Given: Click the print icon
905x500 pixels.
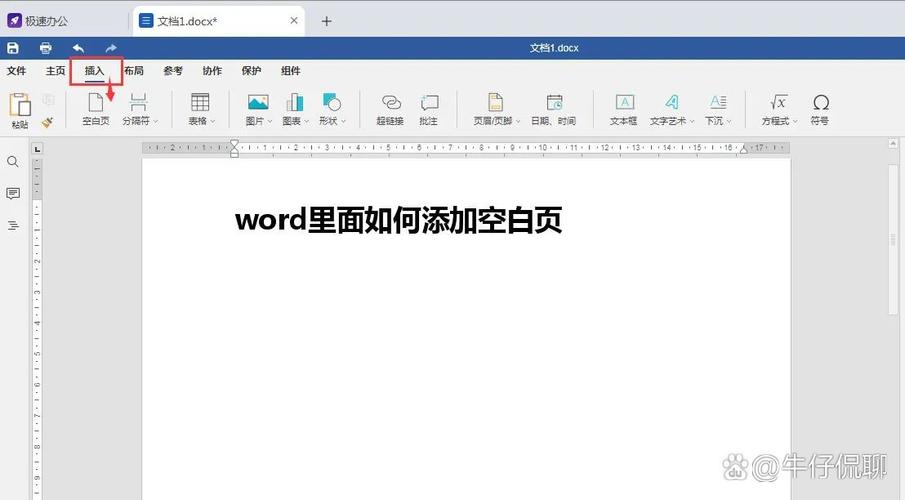Looking at the screenshot, I should [x=46, y=48].
